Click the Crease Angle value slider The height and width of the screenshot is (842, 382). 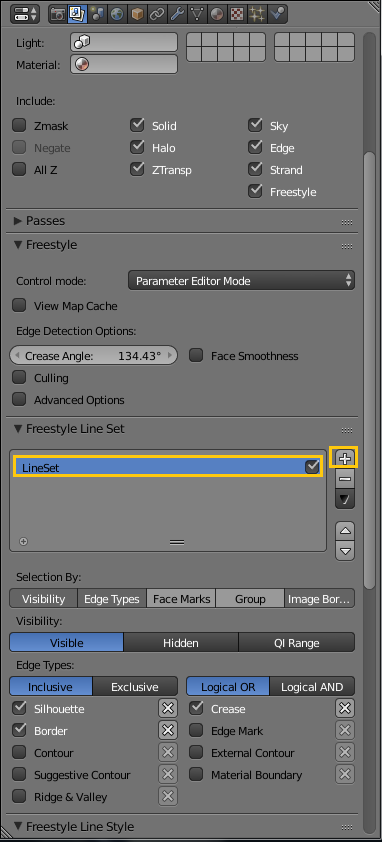point(93,355)
